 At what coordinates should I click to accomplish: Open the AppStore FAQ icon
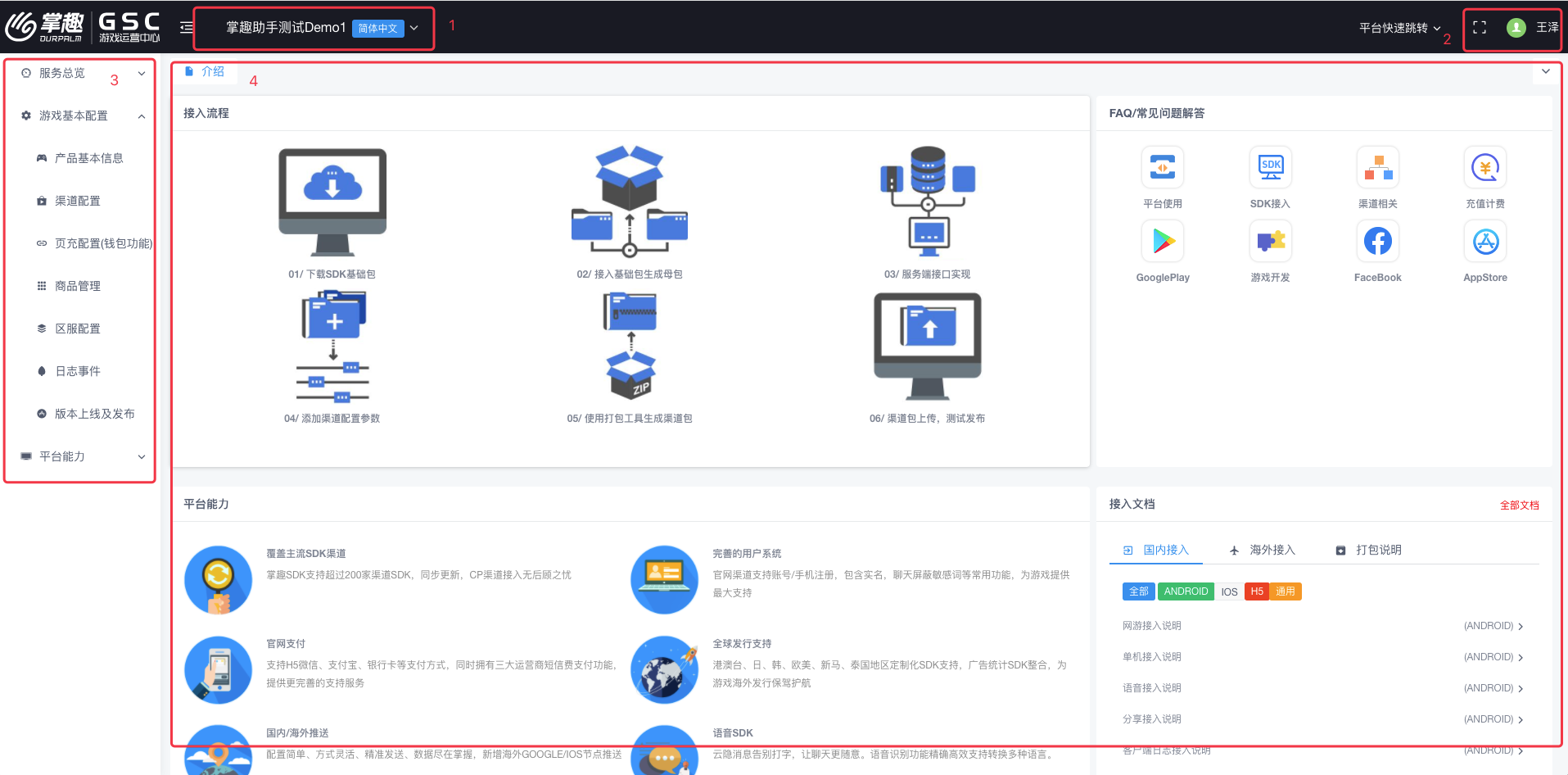pyautogui.click(x=1484, y=242)
